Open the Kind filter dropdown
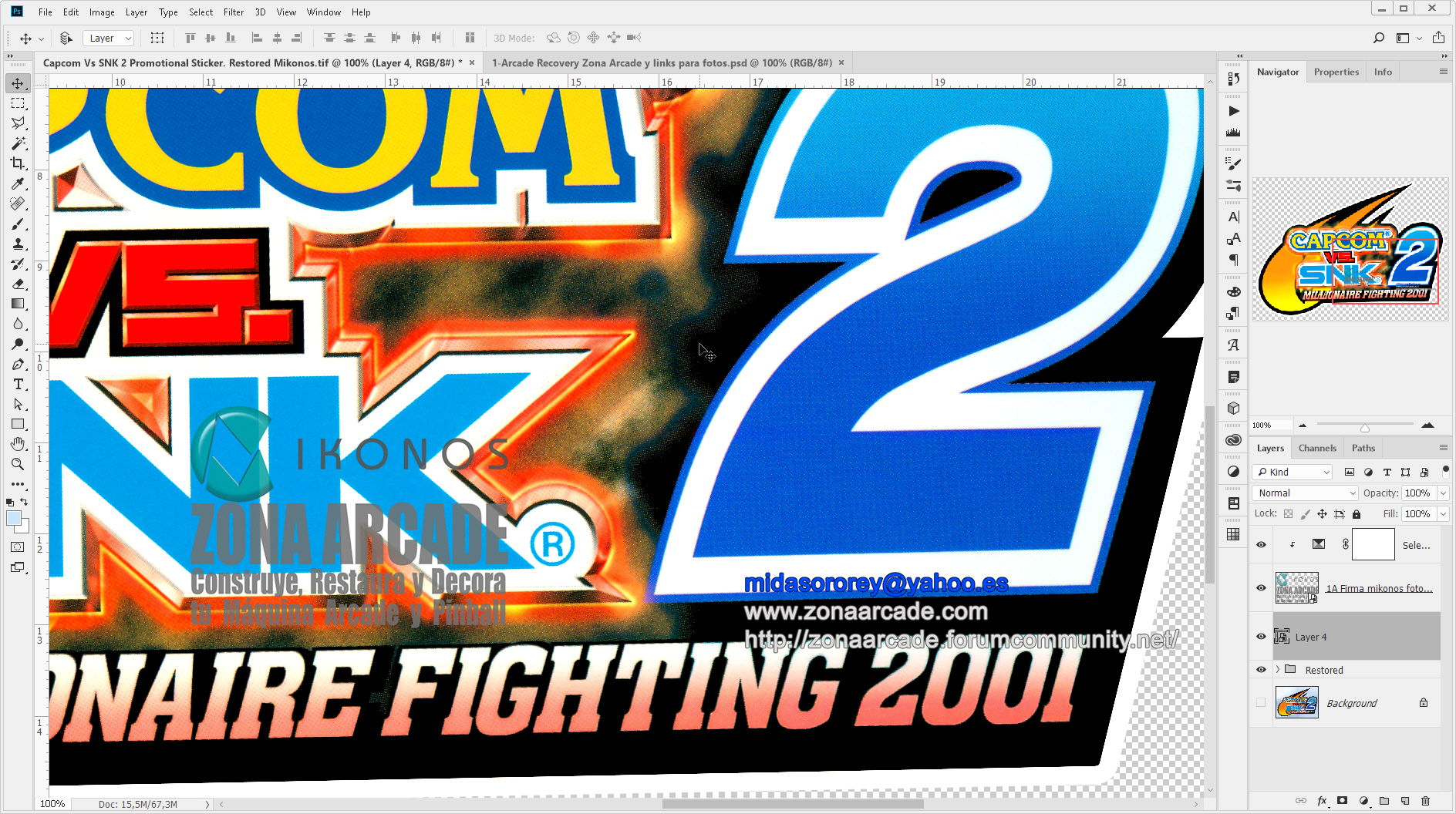The image size is (1456, 814). pyautogui.click(x=1292, y=472)
